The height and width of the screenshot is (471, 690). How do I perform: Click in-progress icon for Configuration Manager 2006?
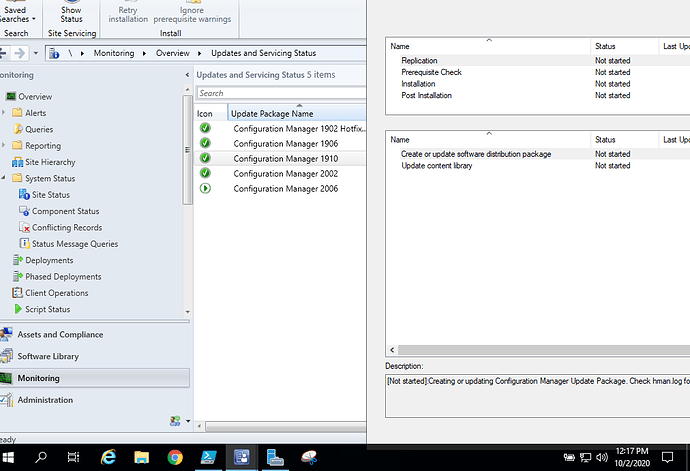205,188
